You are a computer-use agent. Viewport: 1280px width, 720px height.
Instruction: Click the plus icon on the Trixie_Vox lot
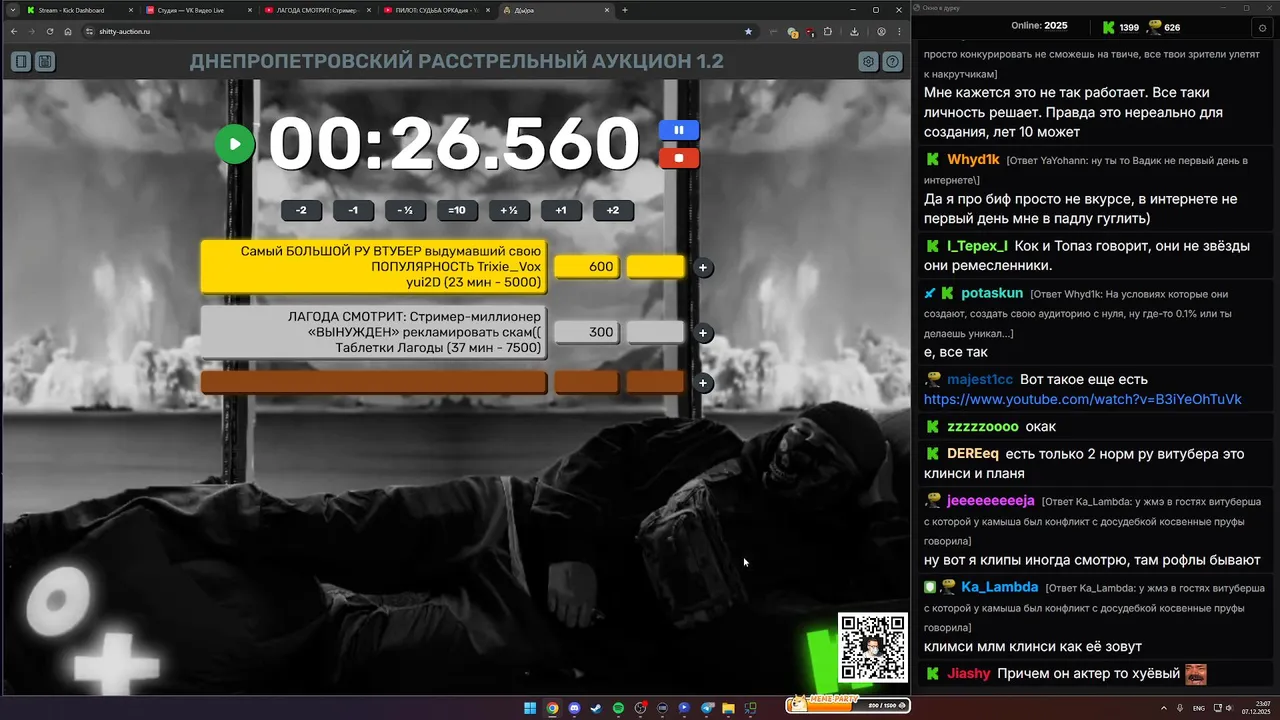click(703, 267)
